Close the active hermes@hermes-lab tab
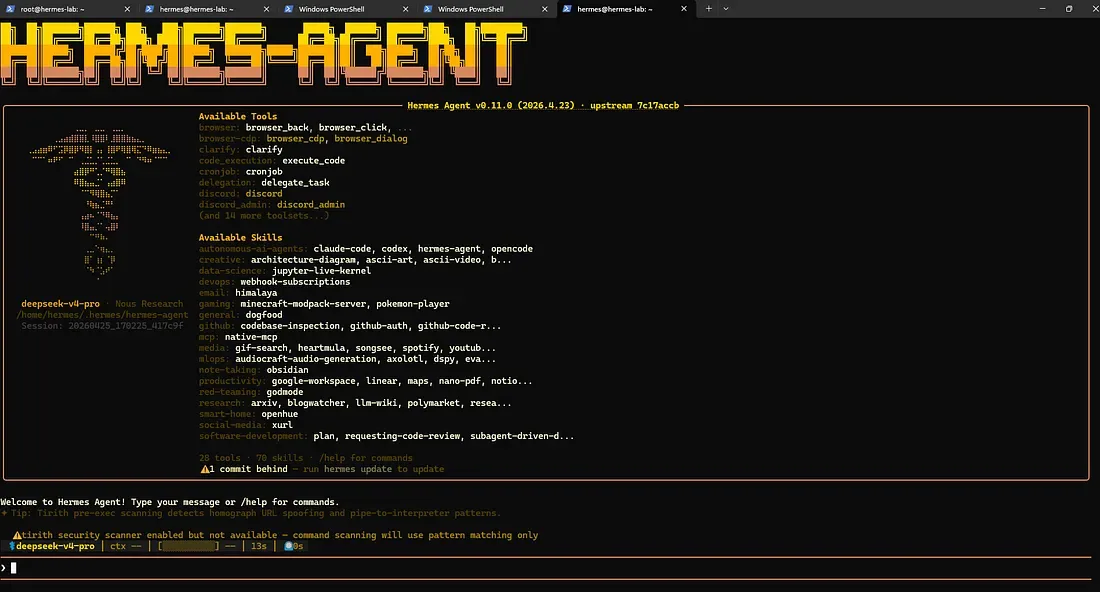 tap(684, 9)
